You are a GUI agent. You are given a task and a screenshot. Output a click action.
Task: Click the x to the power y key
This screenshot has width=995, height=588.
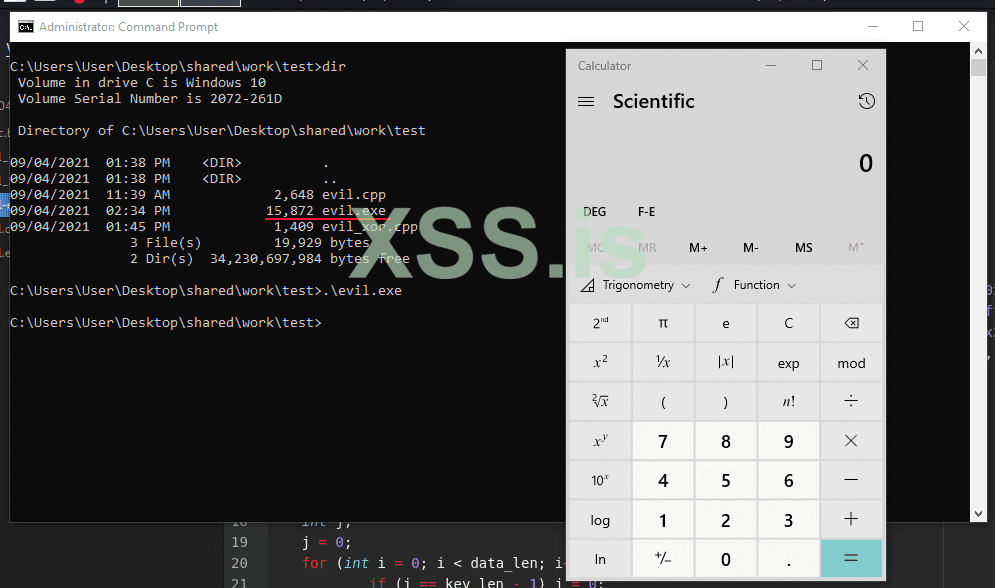(x=600, y=441)
